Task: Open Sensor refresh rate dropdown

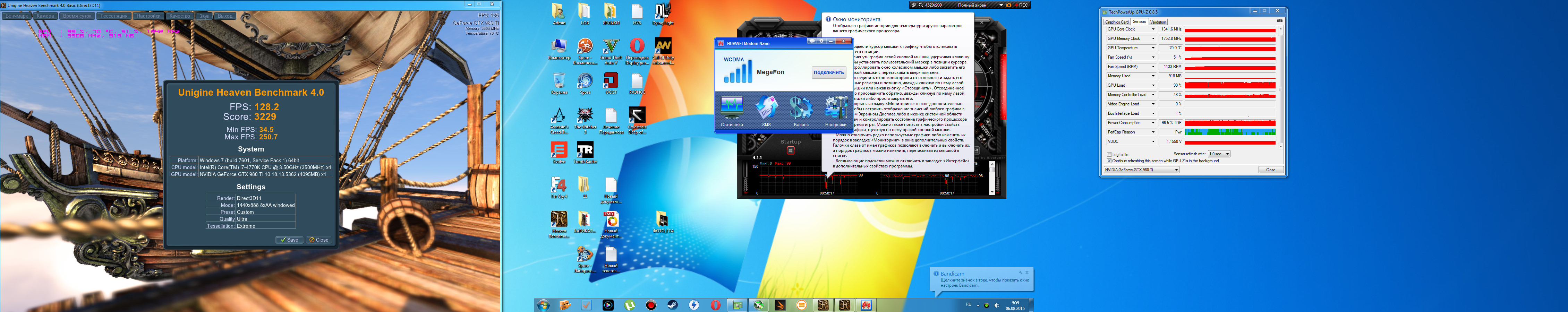Action: [x=1219, y=154]
